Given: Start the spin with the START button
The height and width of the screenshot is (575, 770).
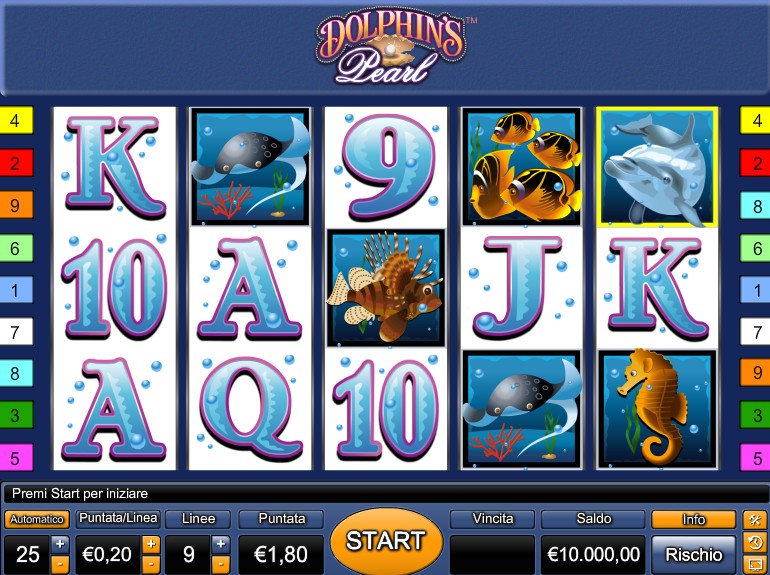Looking at the screenshot, I should 386,541.
